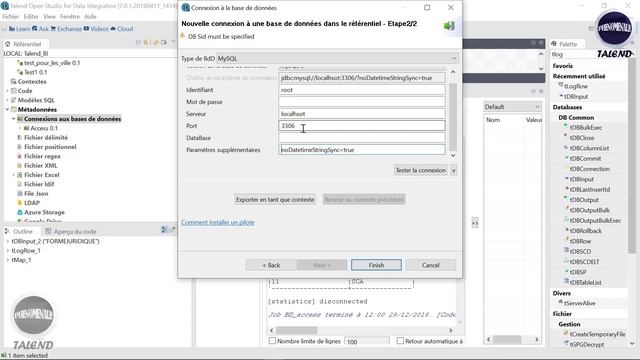640x360 pixels.
Task: Expand the Access 0.1 connection node
Action: [x=20, y=128]
